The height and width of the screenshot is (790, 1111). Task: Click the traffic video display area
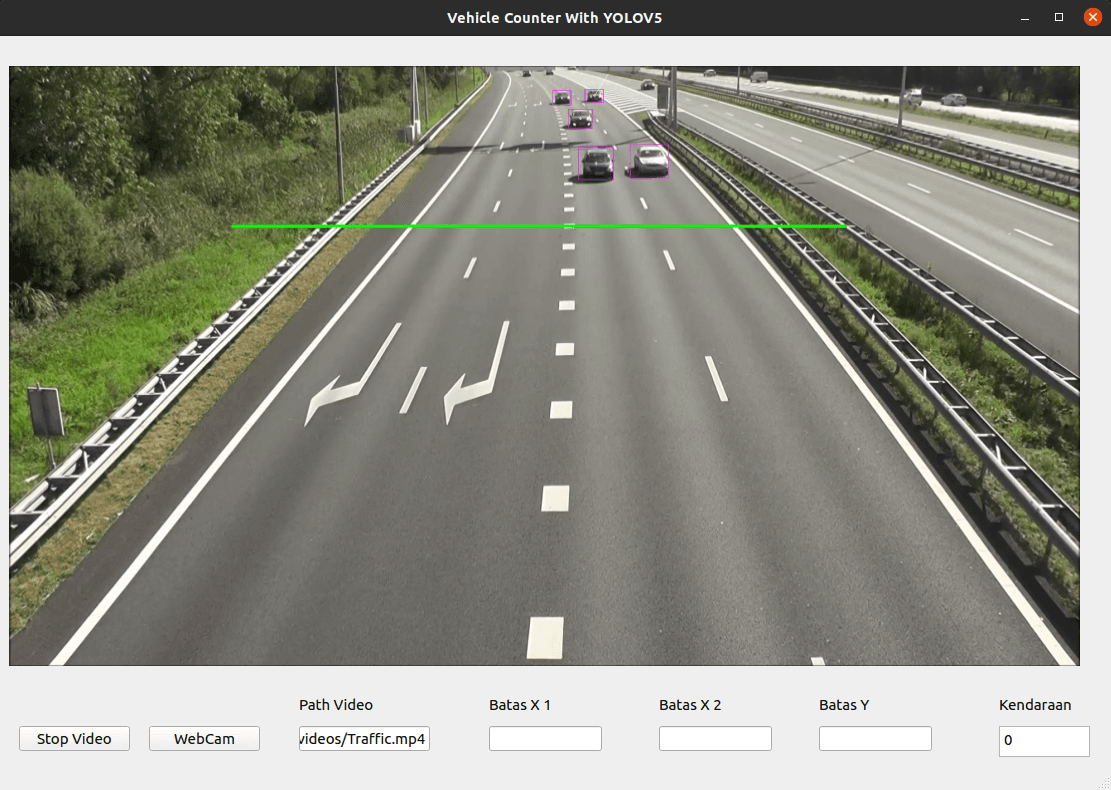pyautogui.click(x=544, y=366)
